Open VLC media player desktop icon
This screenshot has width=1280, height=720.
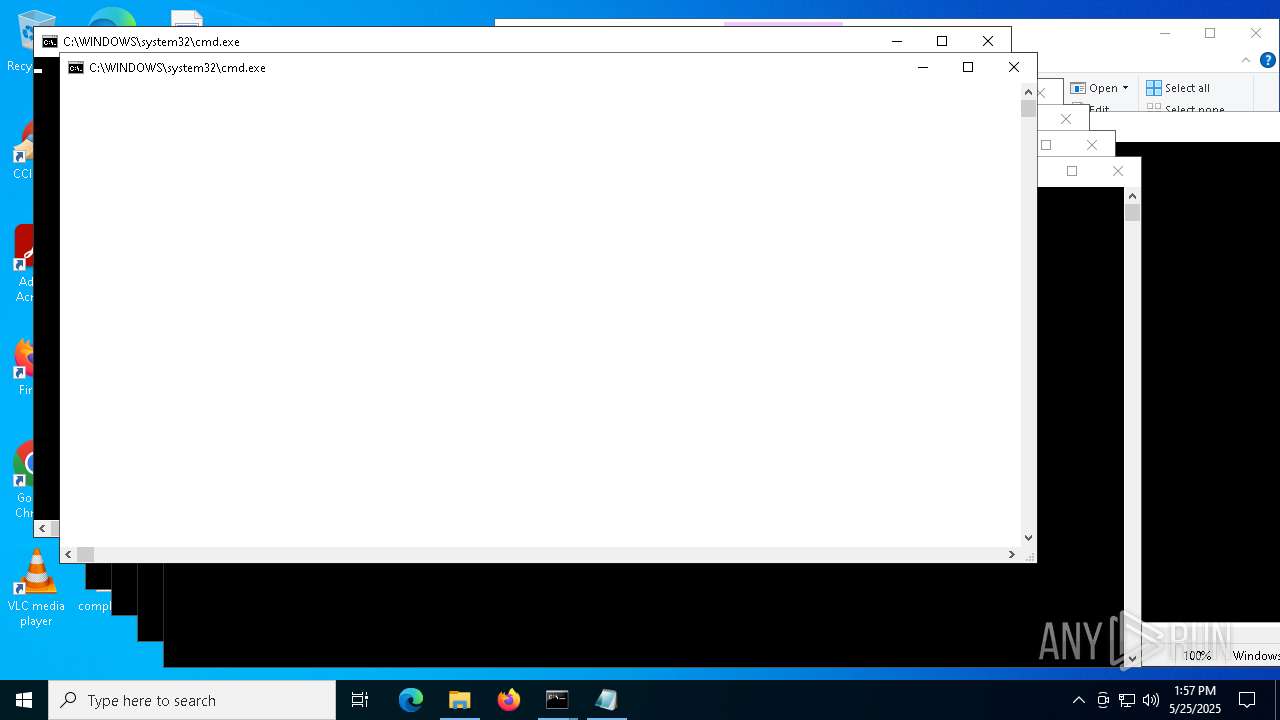point(36,588)
